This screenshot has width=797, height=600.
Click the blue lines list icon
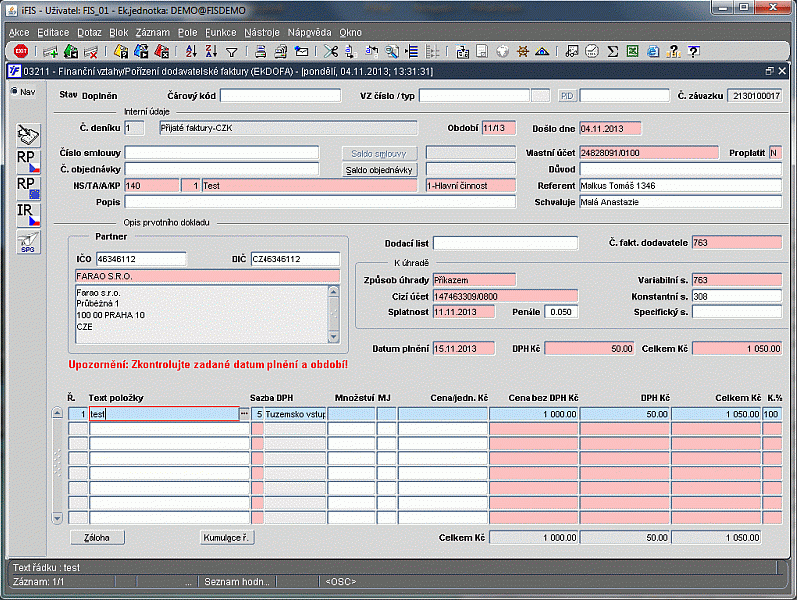pos(412,51)
